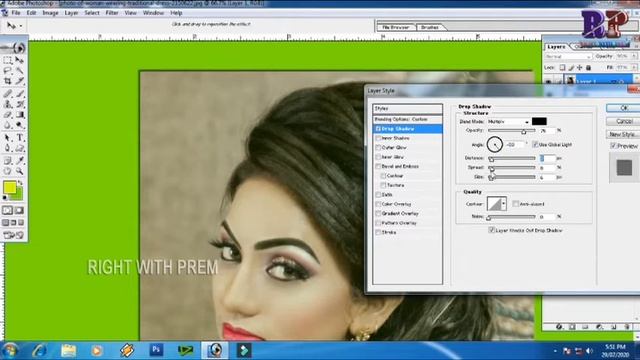Open File Explorer from the taskbar
The width and height of the screenshot is (640, 360).
pyautogui.click(x=69, y=350)
